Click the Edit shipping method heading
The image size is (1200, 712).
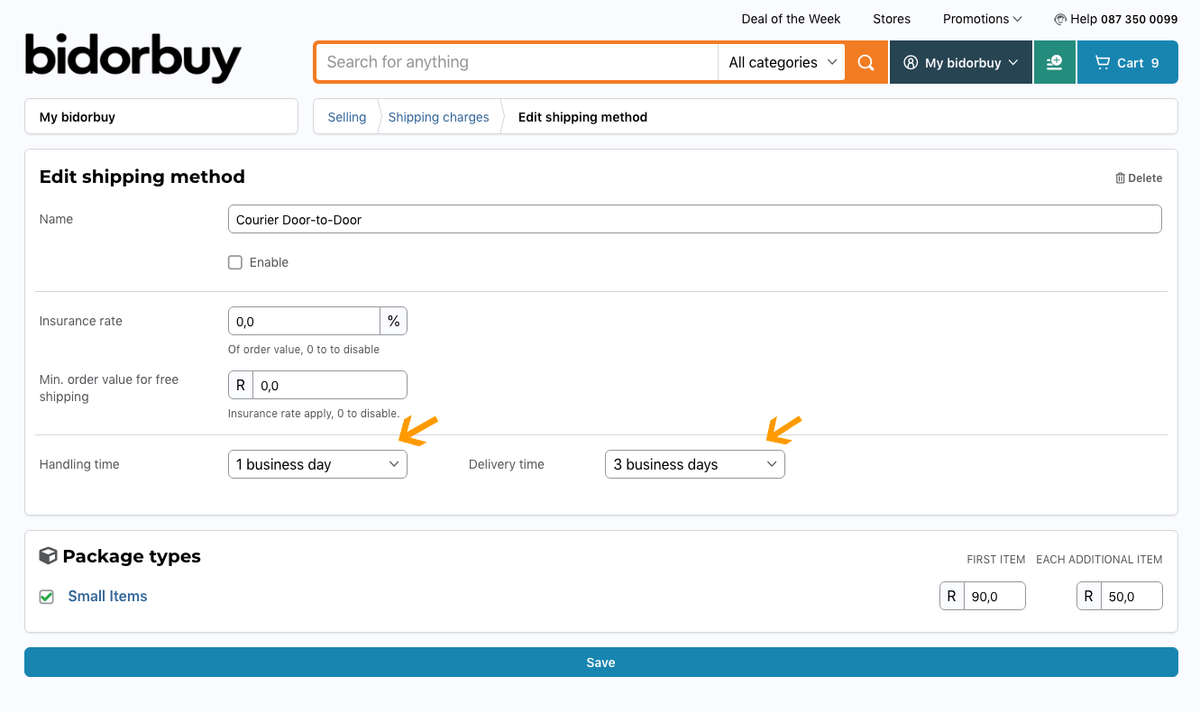[x=142, y=177]
